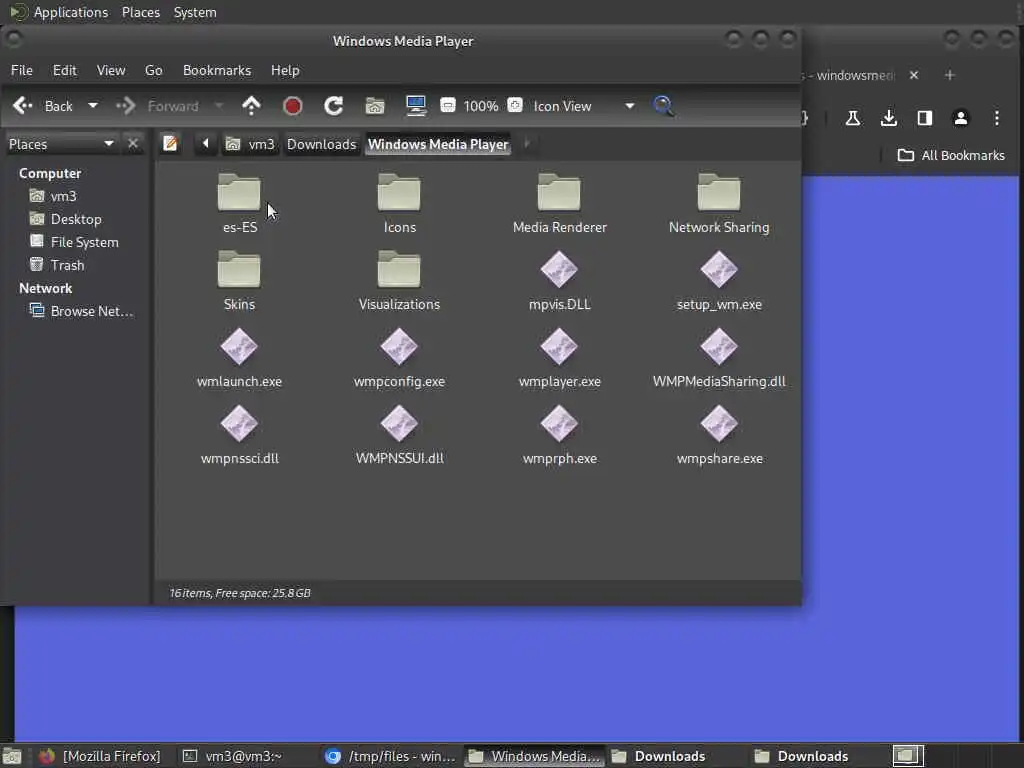Select the wmprph.exe file
This screenshot has height=768, width=1024.
tap(559, 434)
